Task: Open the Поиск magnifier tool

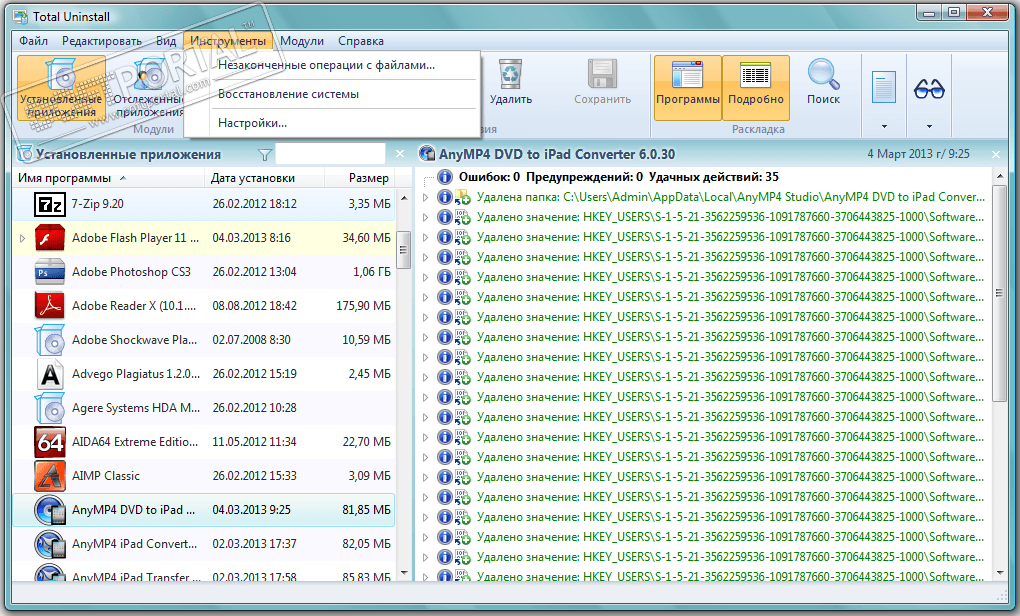Action: coord(823,76)
